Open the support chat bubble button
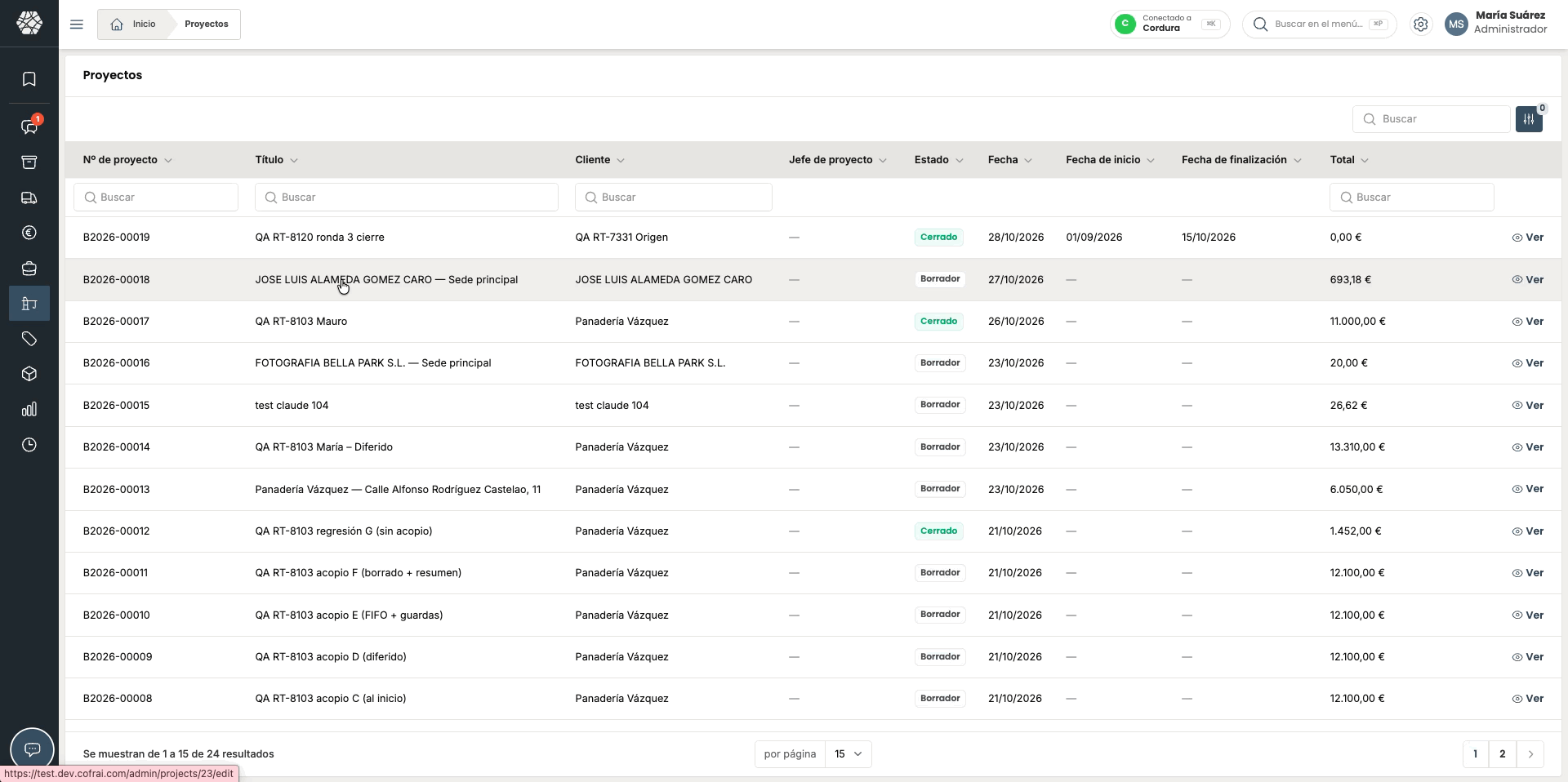Viewport: 1568px width, 782px height. click(32, 749)
